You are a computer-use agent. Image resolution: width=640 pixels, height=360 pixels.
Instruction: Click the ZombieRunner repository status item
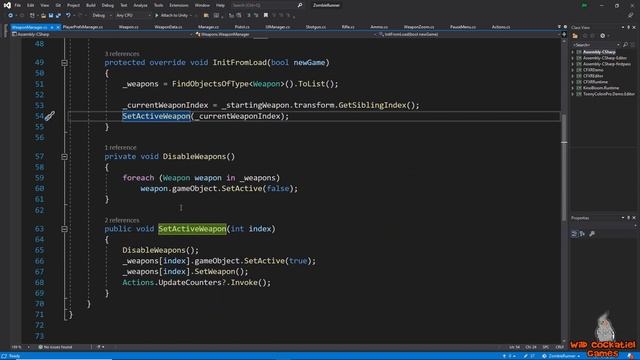tap(561, 356)
